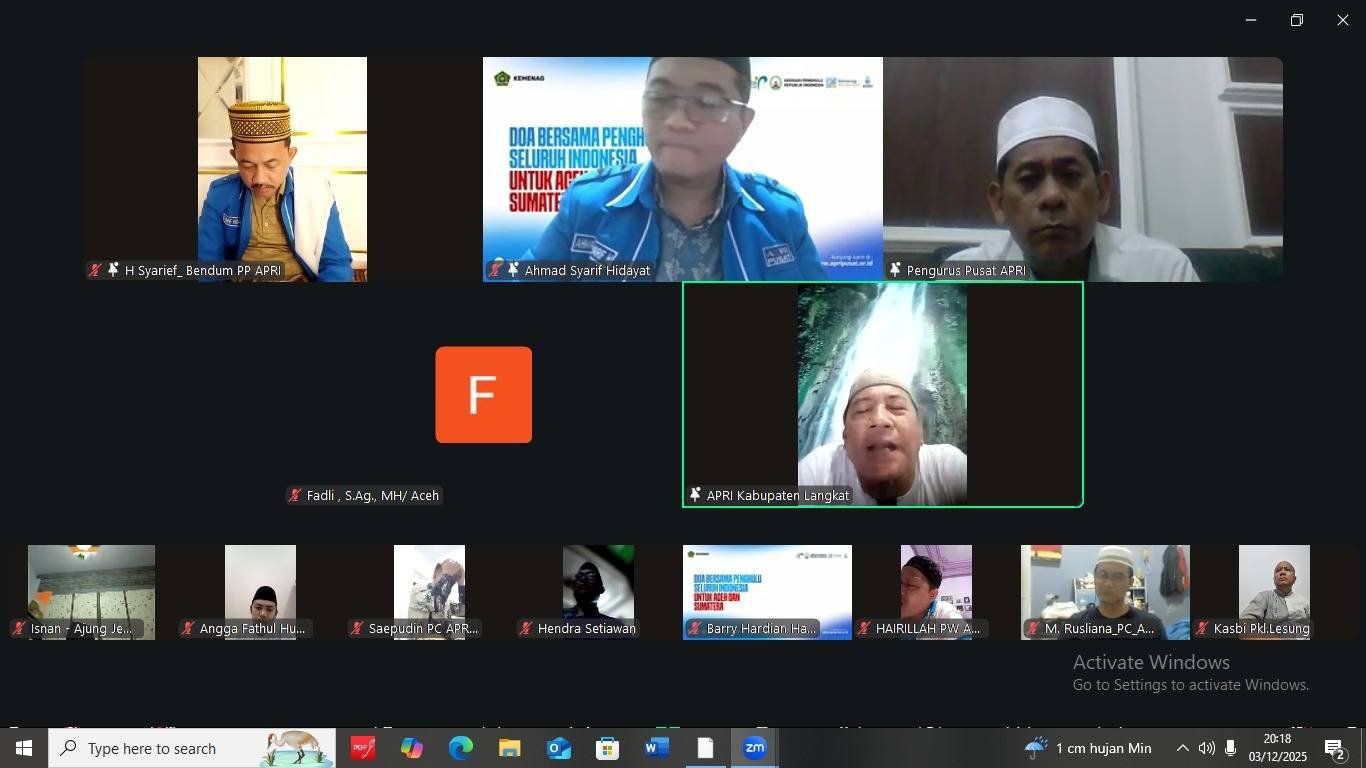Open Microsoft Word from the taskbar
The width and height of the screenshot is (1366, 768).
pyautogui.click(x=656, y=747)
